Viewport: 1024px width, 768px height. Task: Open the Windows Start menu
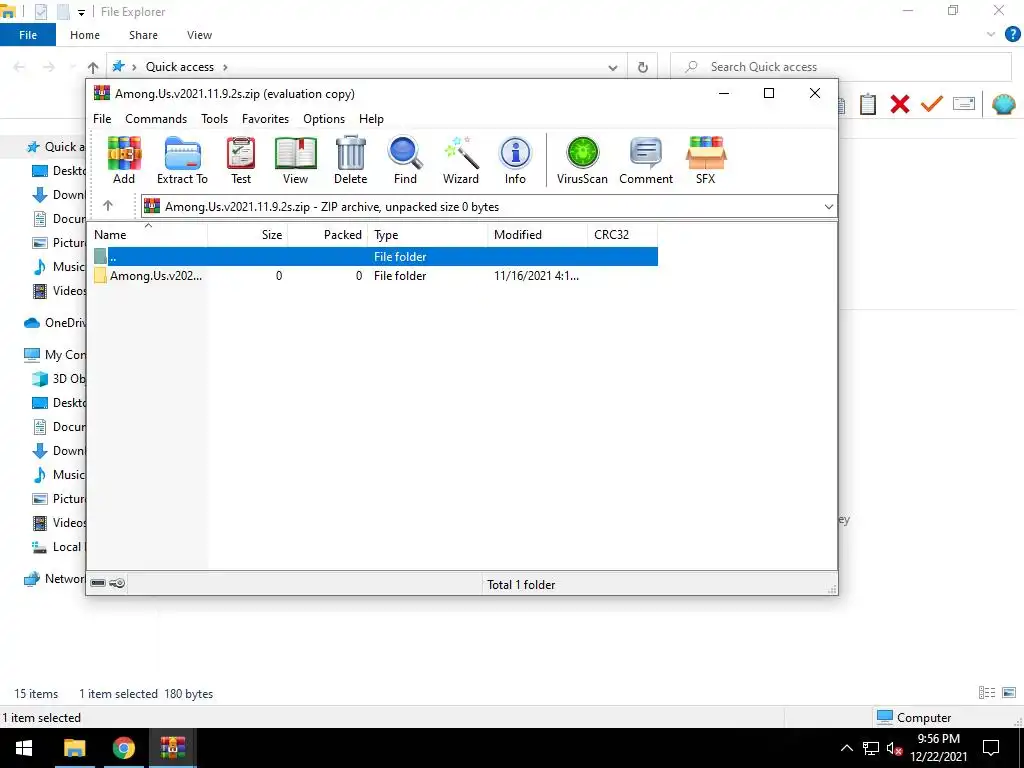[24, 748]
